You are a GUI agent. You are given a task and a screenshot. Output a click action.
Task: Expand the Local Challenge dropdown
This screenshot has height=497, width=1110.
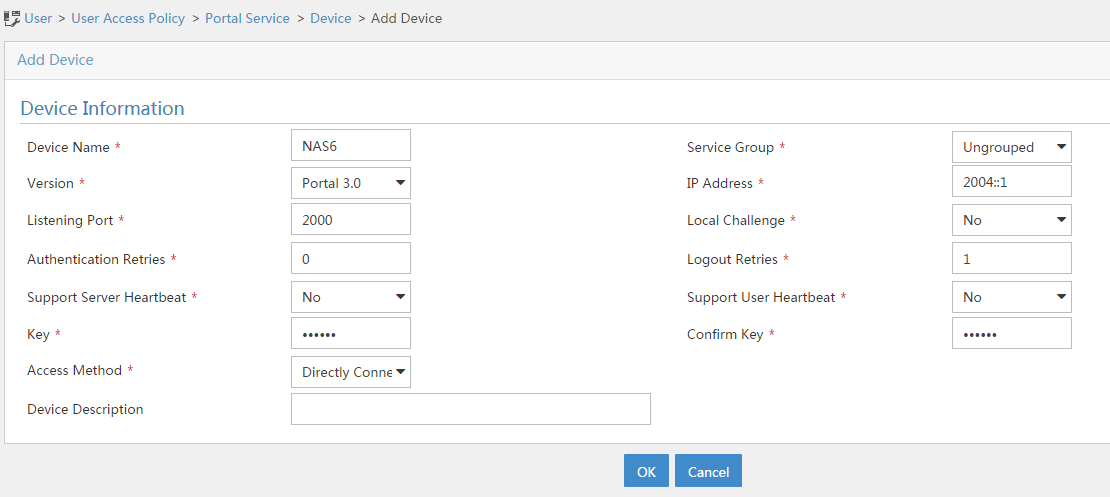click(x=1012, y=219)
